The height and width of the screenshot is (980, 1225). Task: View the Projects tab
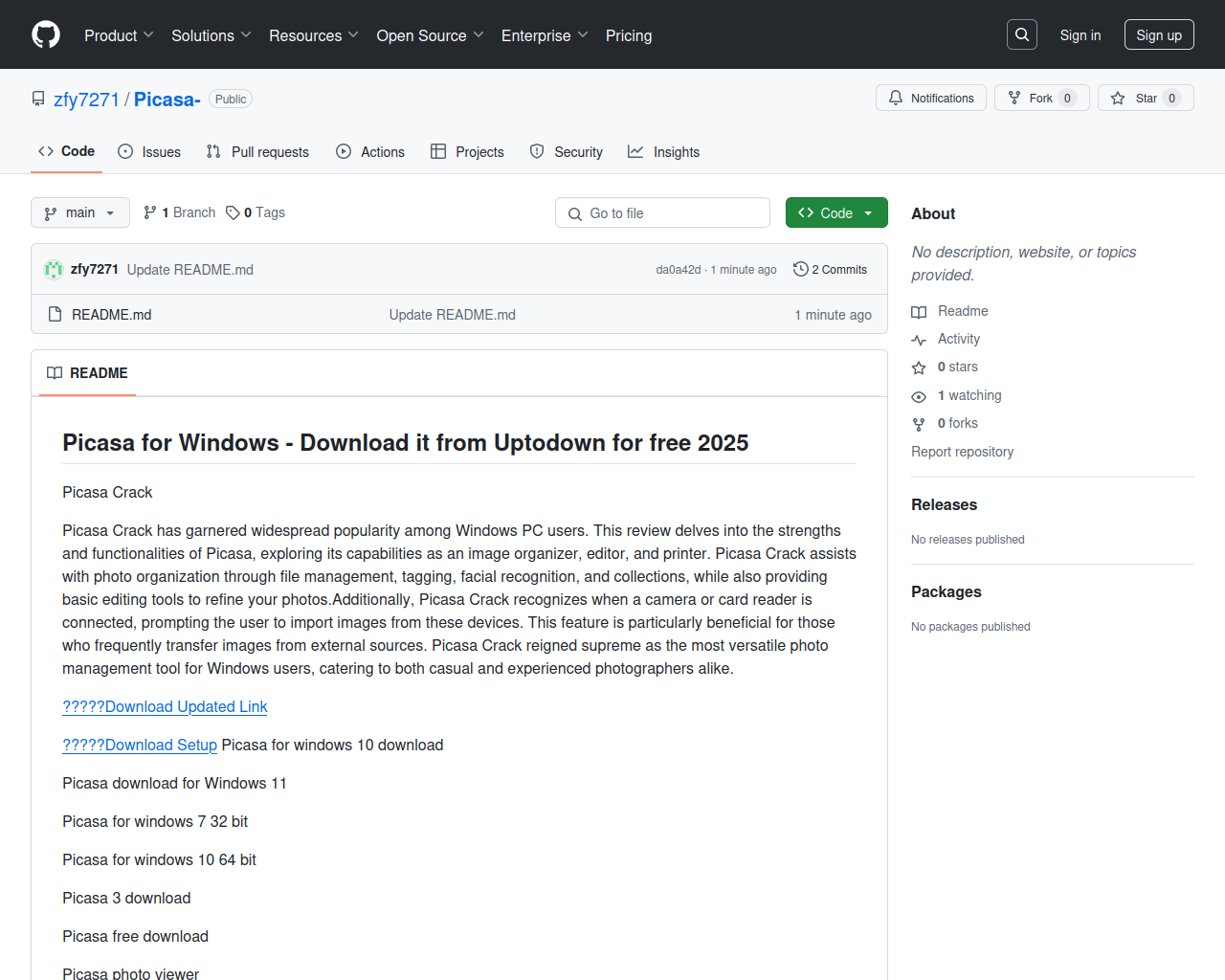(467, 151)
